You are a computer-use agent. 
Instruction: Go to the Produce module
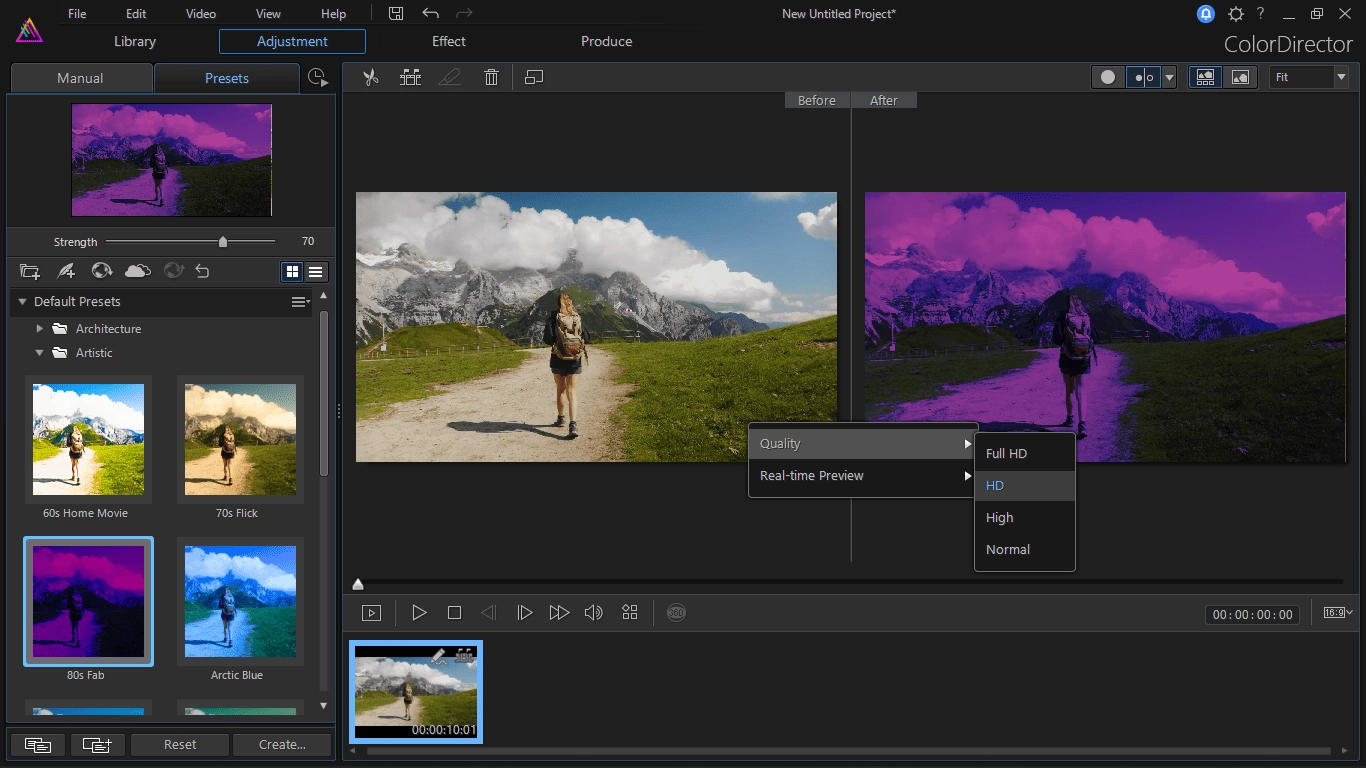coord(606,41)
